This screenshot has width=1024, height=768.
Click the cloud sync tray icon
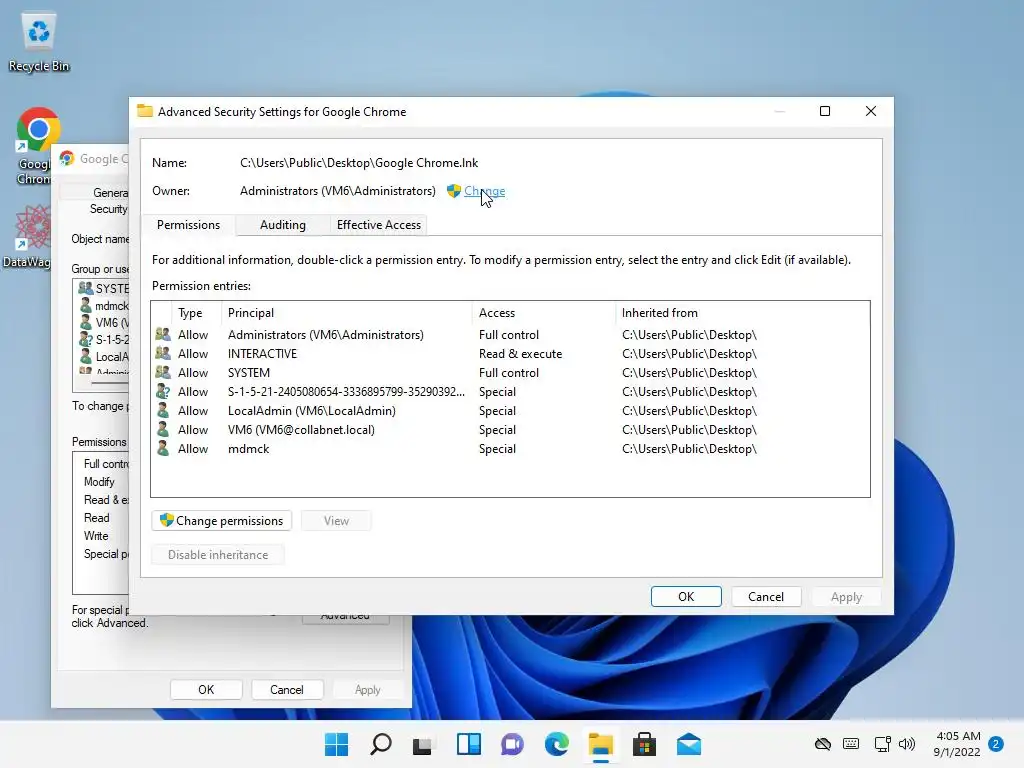pos(823,744)
